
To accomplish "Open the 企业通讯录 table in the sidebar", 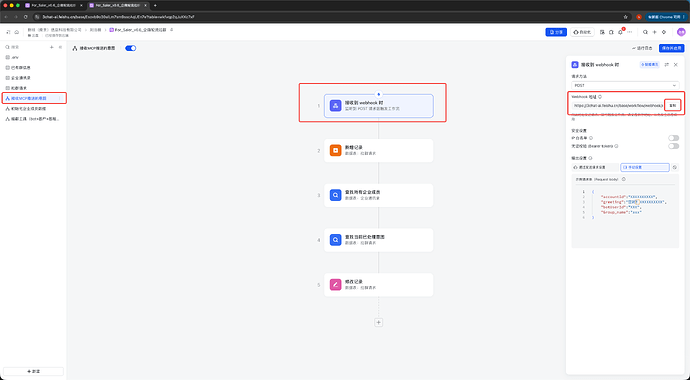I will 33,78.
